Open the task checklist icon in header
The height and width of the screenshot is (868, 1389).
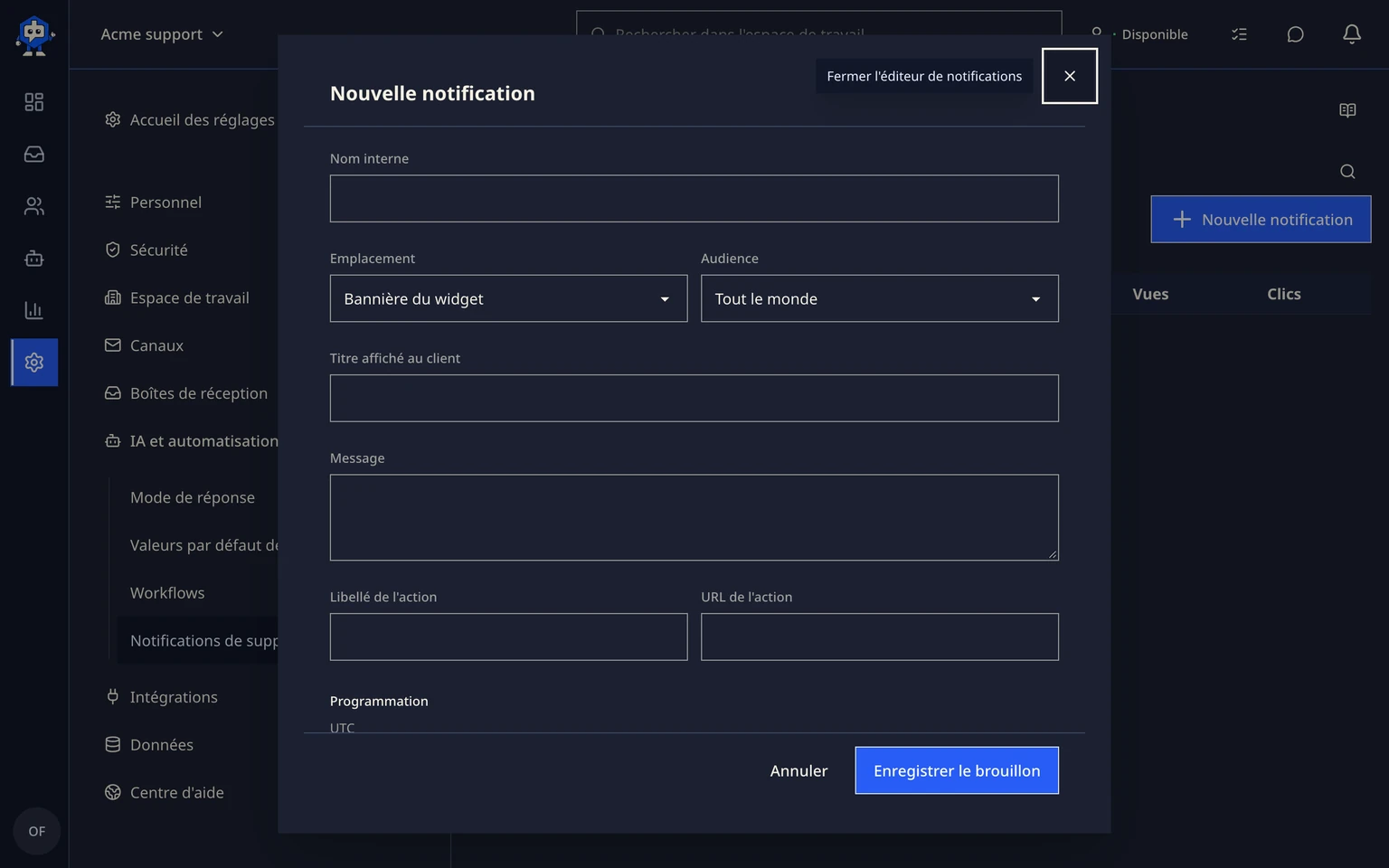click(1239, 34)
